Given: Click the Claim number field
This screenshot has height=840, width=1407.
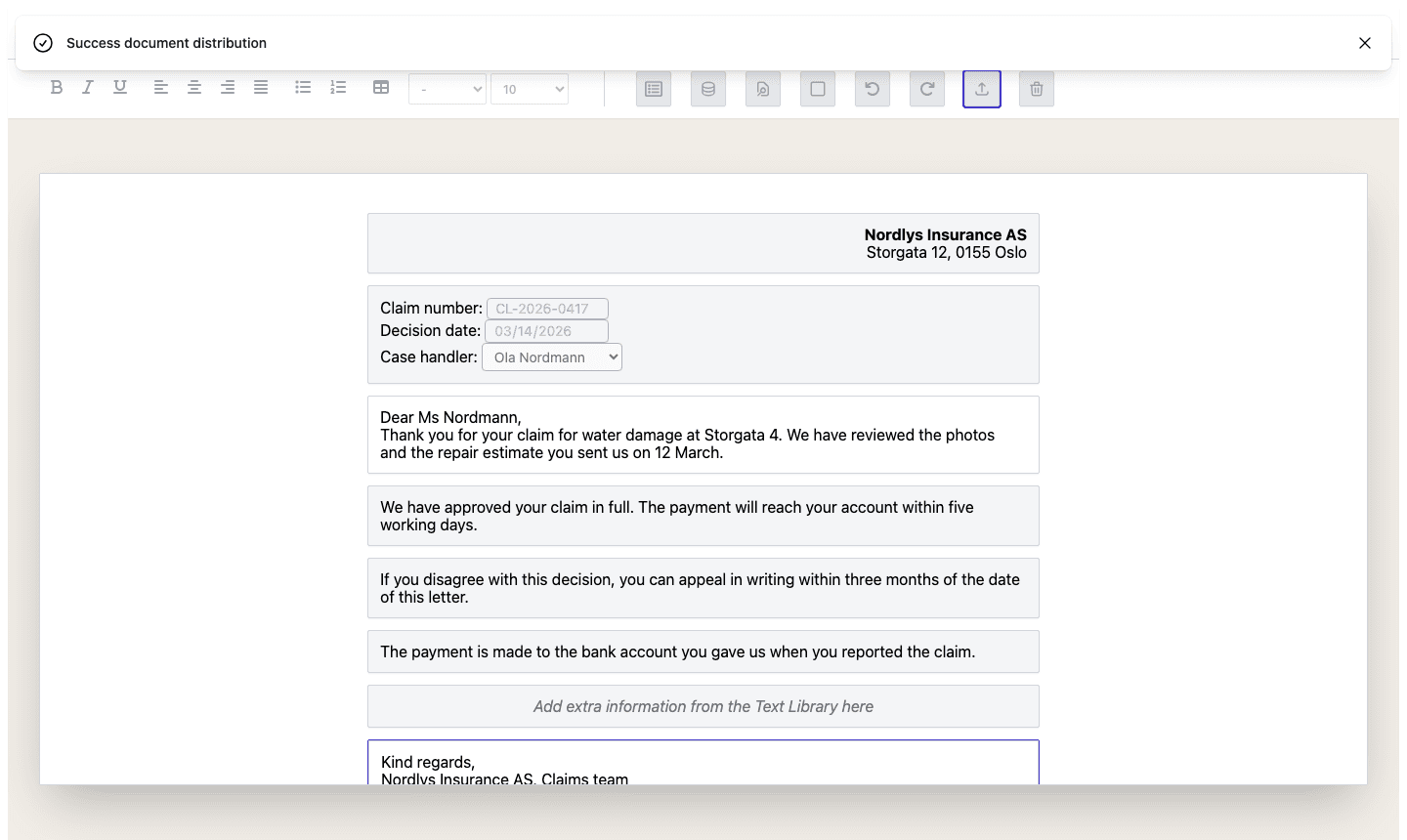Looking at the screenshot, I should pyautogui.click(x=547, y=309).
